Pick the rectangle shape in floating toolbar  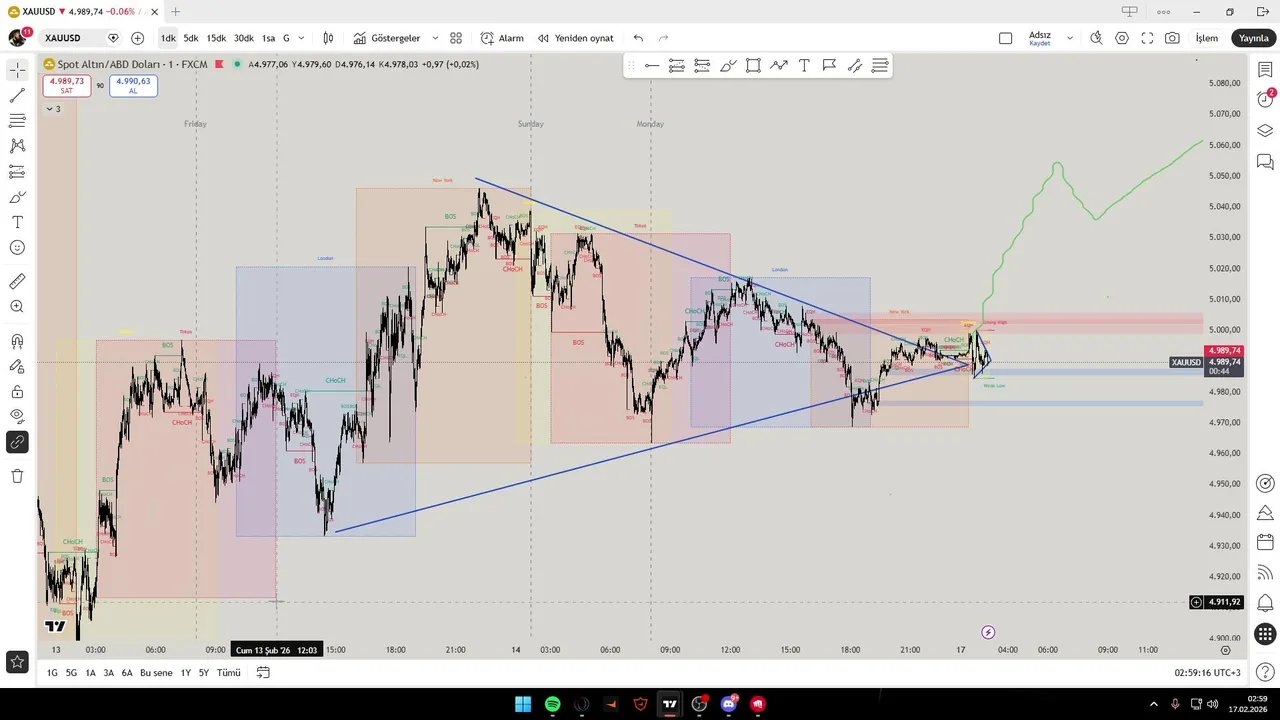(753, 66)
